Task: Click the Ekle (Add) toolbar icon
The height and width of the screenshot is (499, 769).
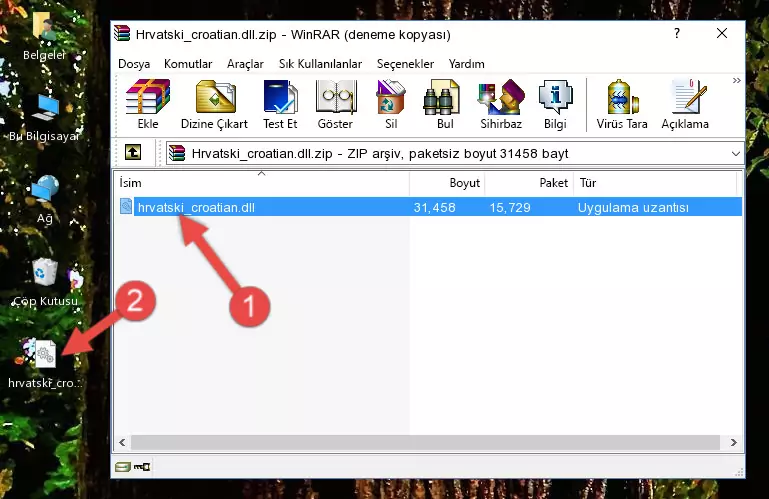Action: (148, 105)
